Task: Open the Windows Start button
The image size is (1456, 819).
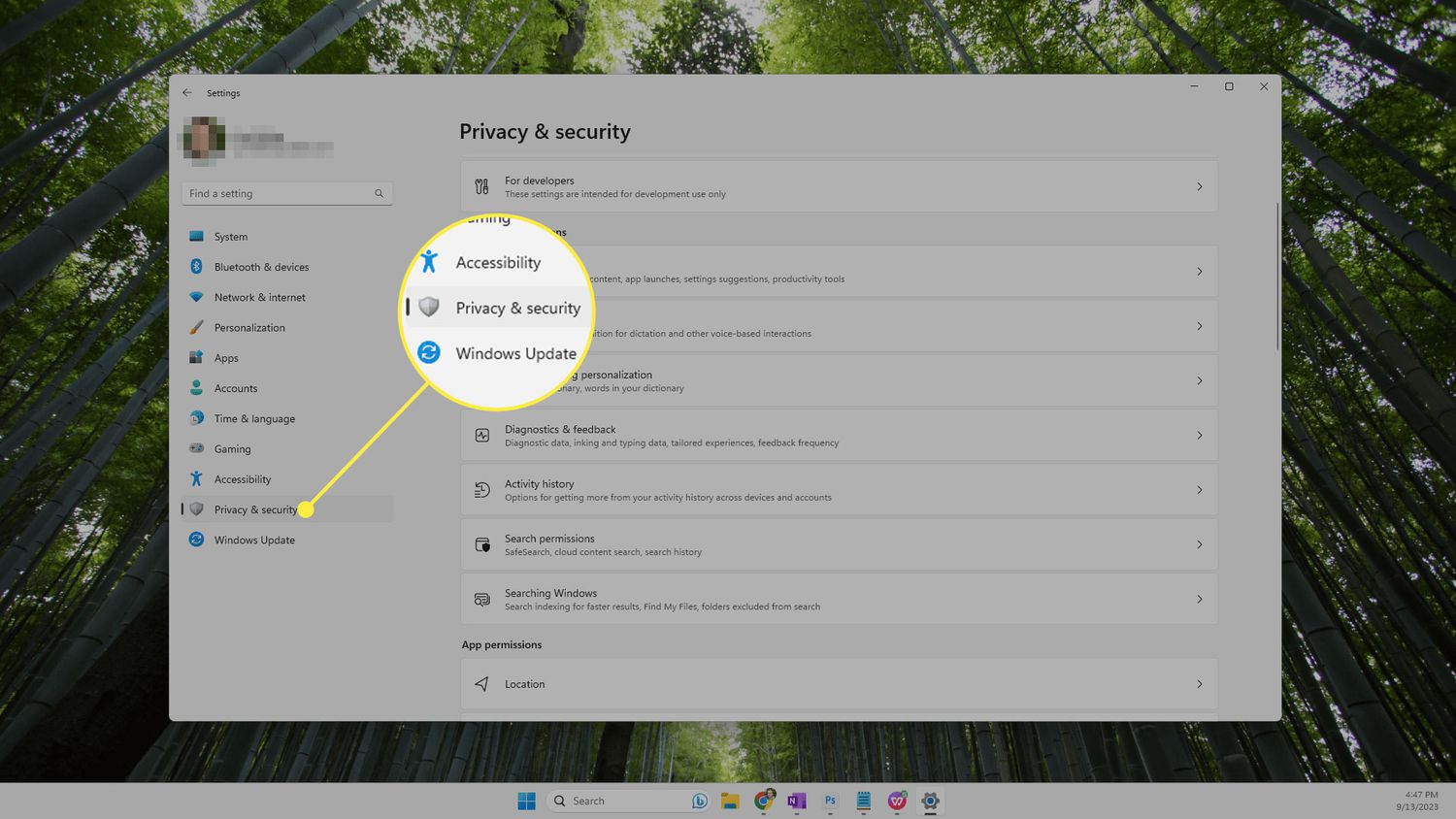Action: [526, 801]
